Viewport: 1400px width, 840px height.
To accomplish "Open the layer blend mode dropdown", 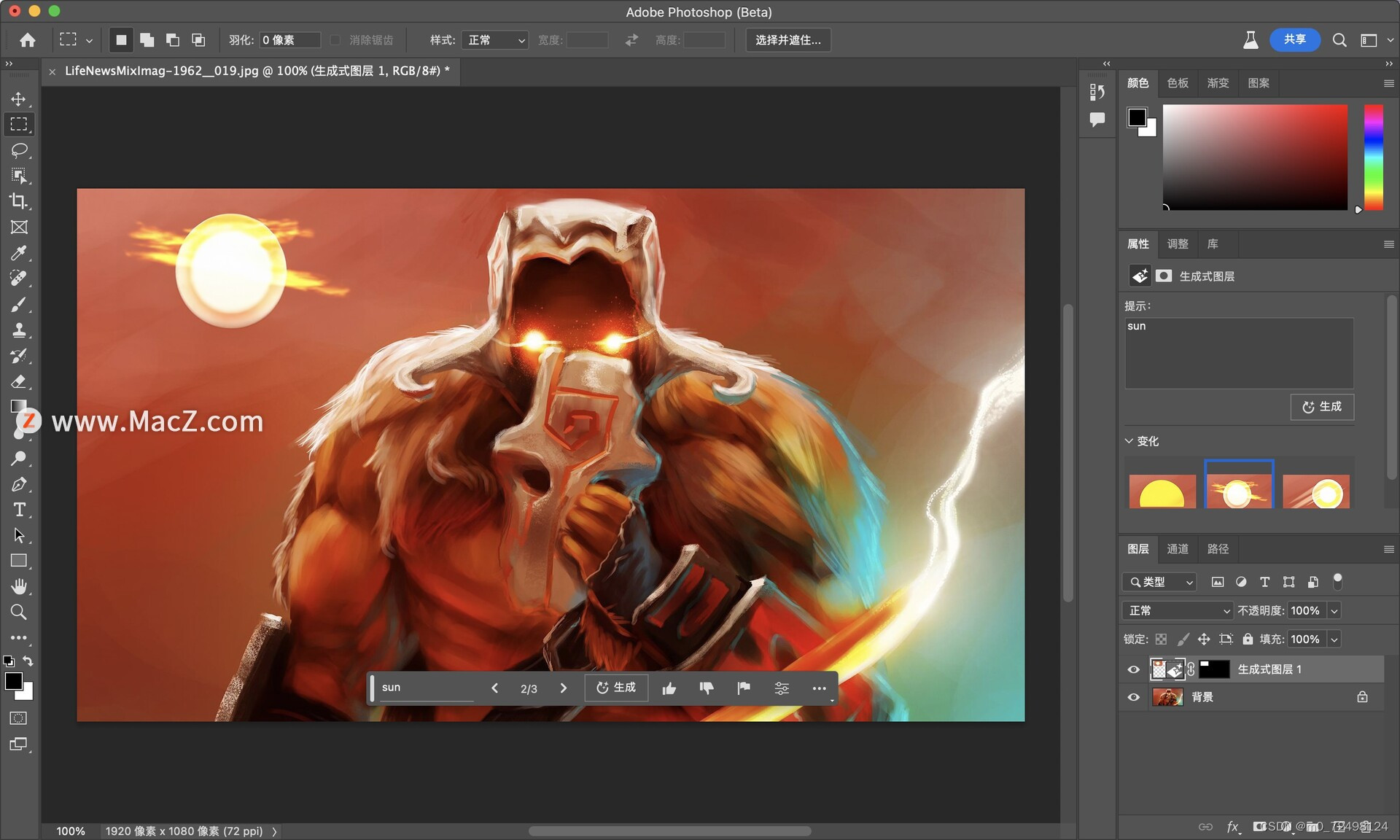I will [1178, 610].
